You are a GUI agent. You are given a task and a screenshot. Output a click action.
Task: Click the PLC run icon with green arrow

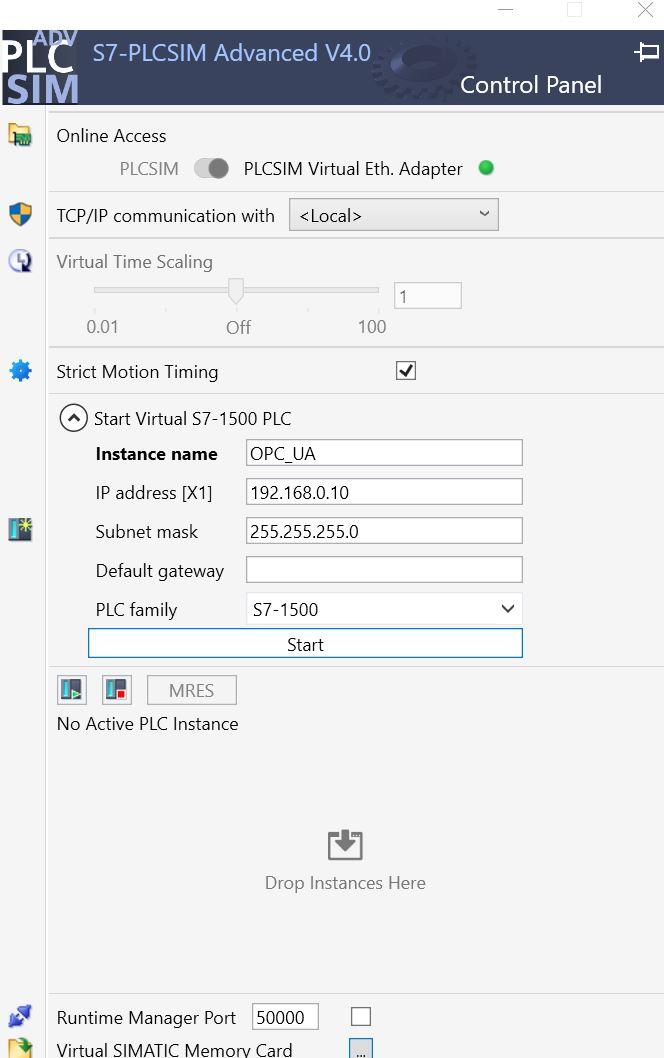coord(72,690)
